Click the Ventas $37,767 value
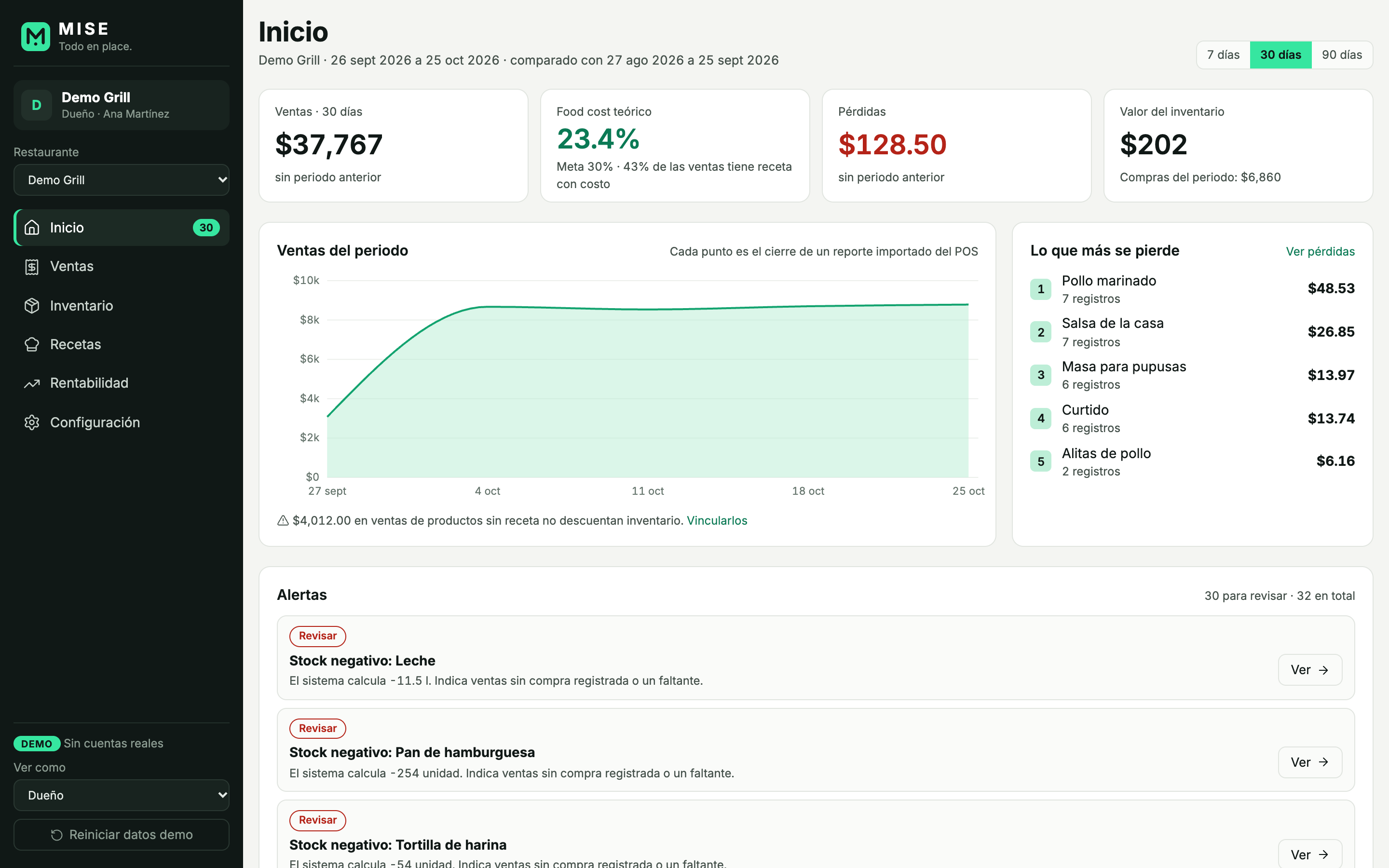 [x=329, y=145]
